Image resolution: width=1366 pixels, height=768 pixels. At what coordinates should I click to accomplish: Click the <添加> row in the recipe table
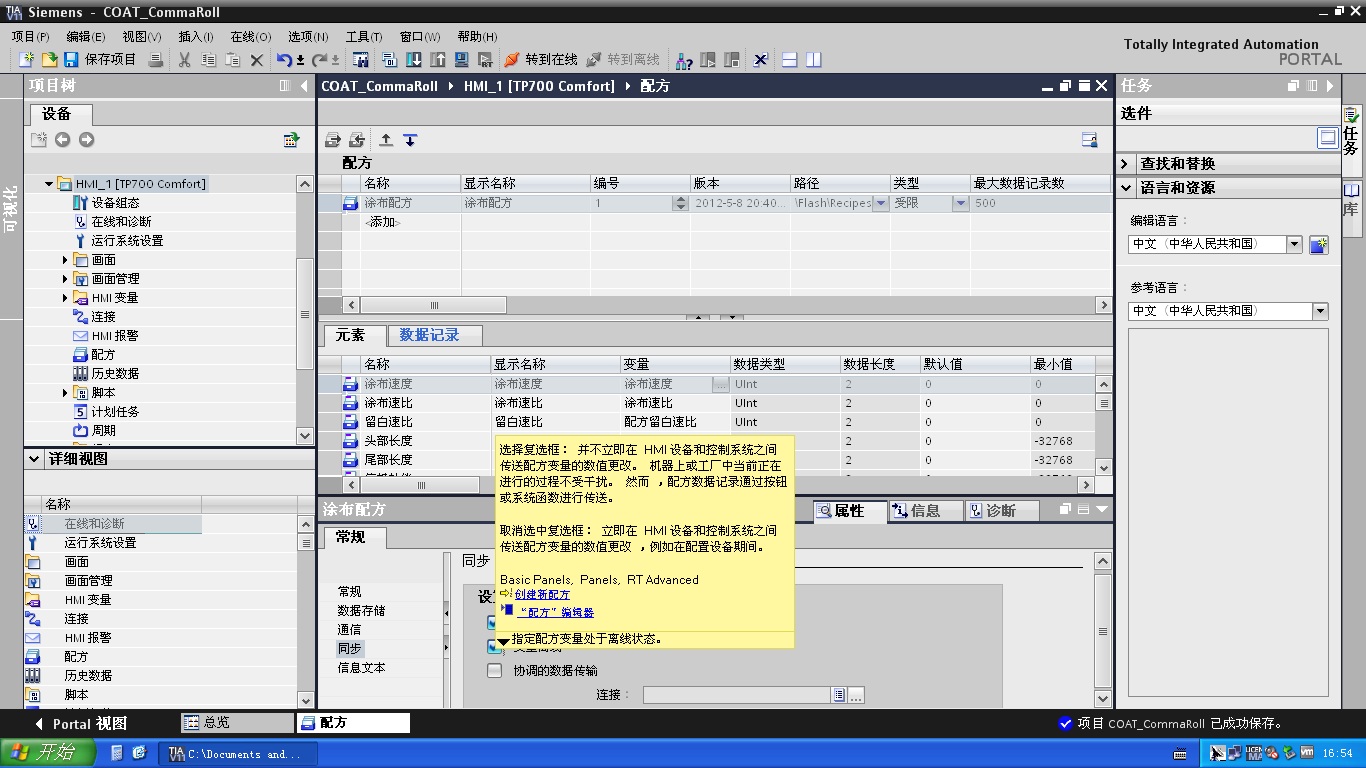[x=383, y=222]
